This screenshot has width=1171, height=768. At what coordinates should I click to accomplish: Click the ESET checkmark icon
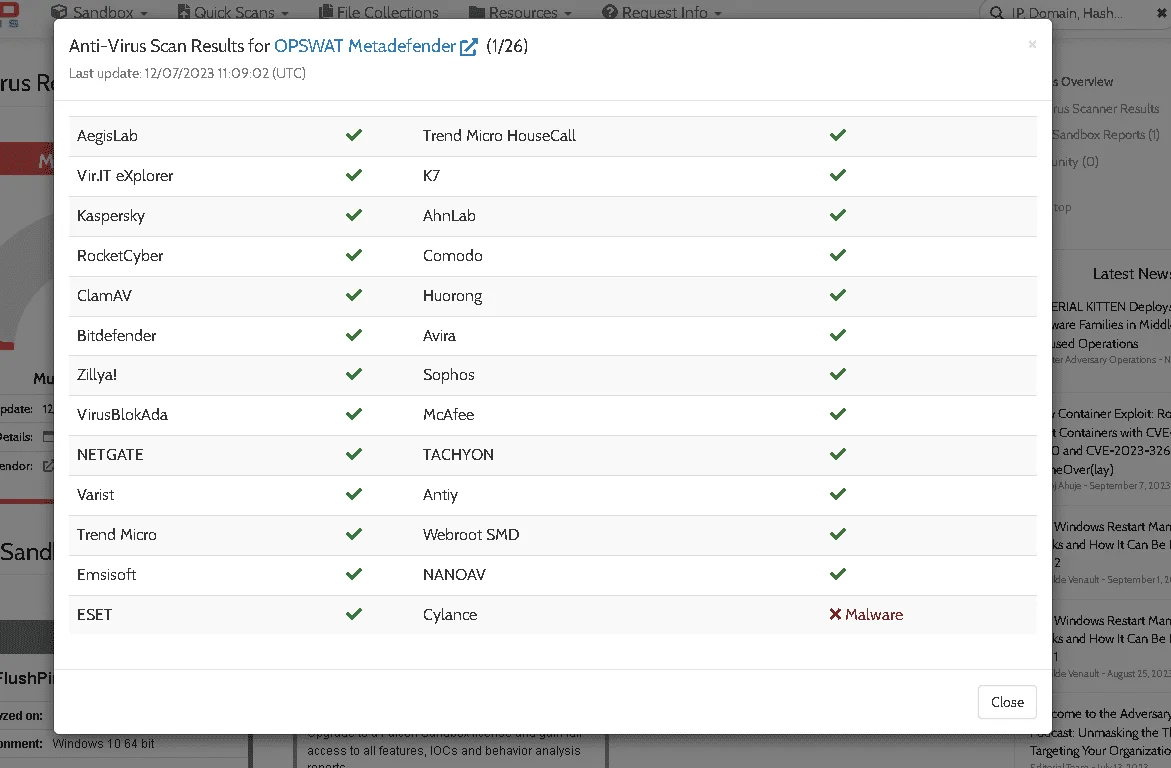[x=354, y=614]
